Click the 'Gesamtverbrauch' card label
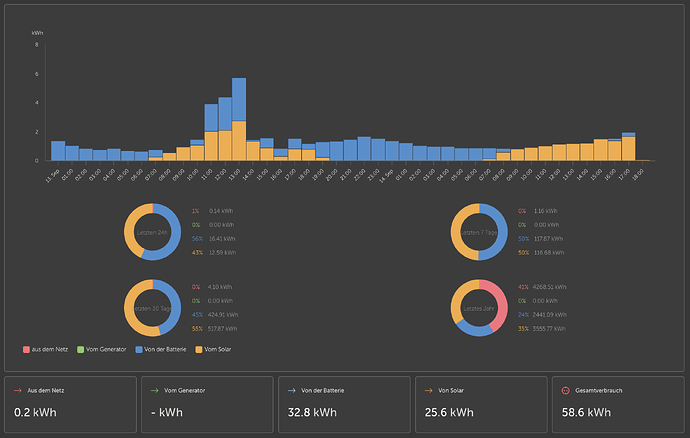 pos(598,390)
